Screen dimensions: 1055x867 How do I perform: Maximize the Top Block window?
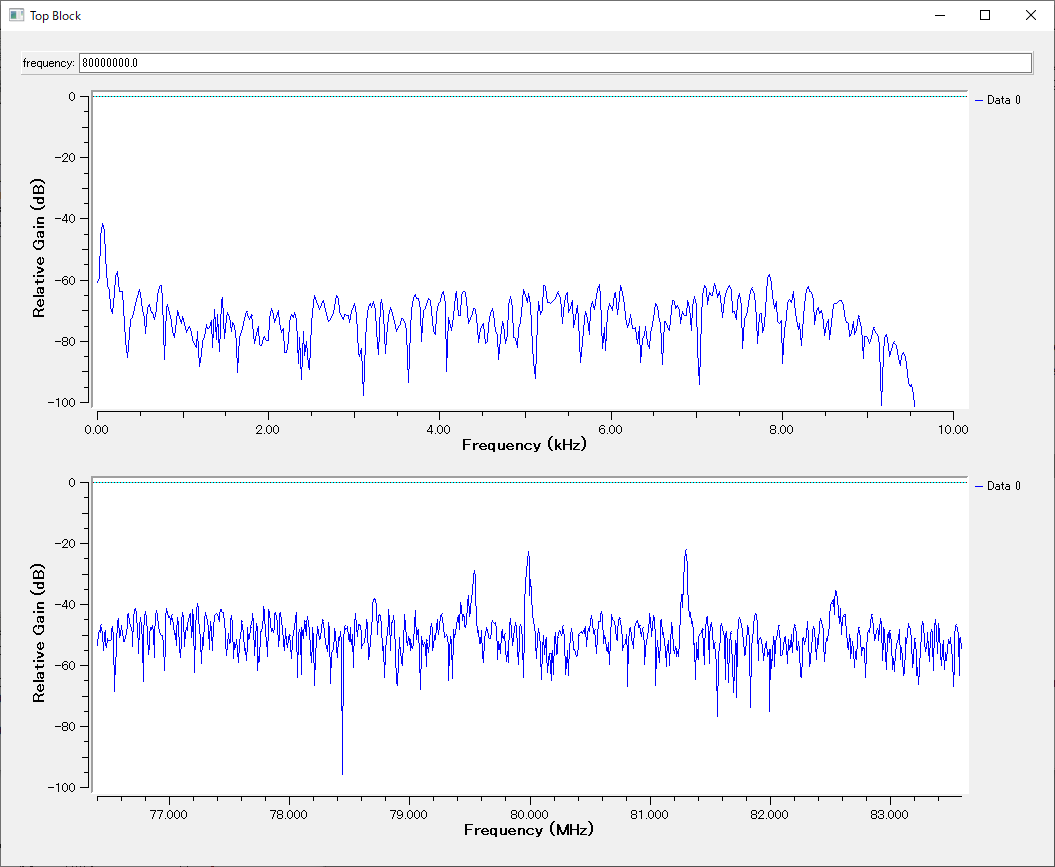click(985, 15)
